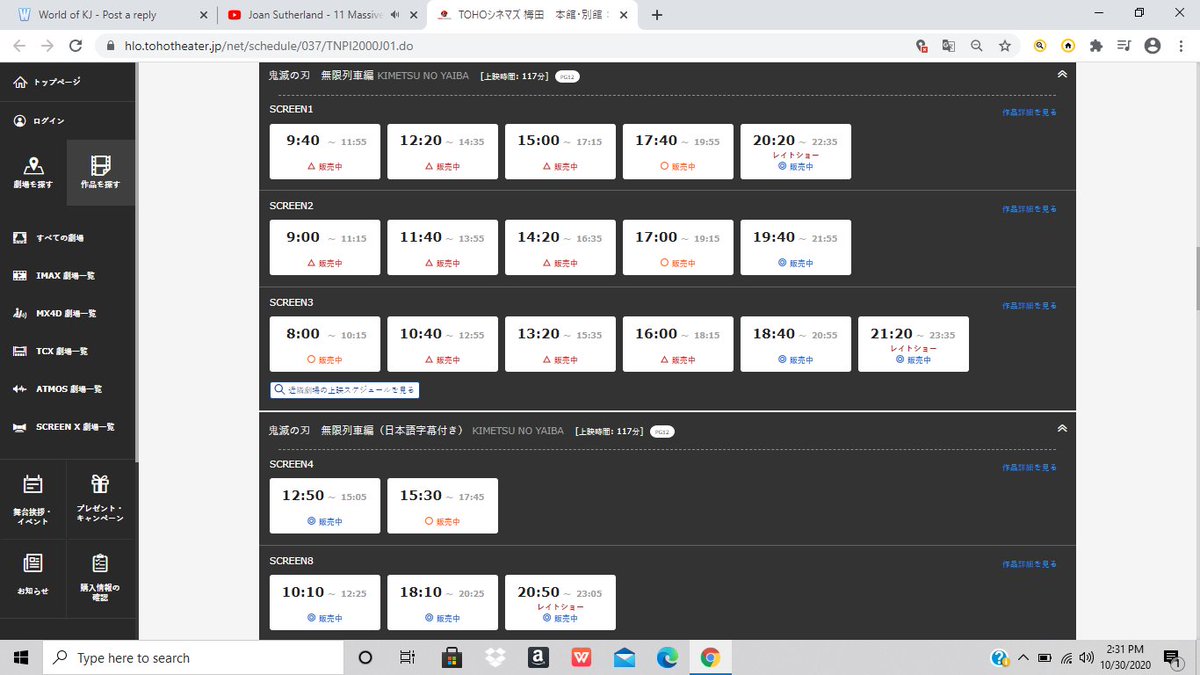View movie details link for SCREEN4
This screenshot has height=675, width=1200.
[1029, 468]
